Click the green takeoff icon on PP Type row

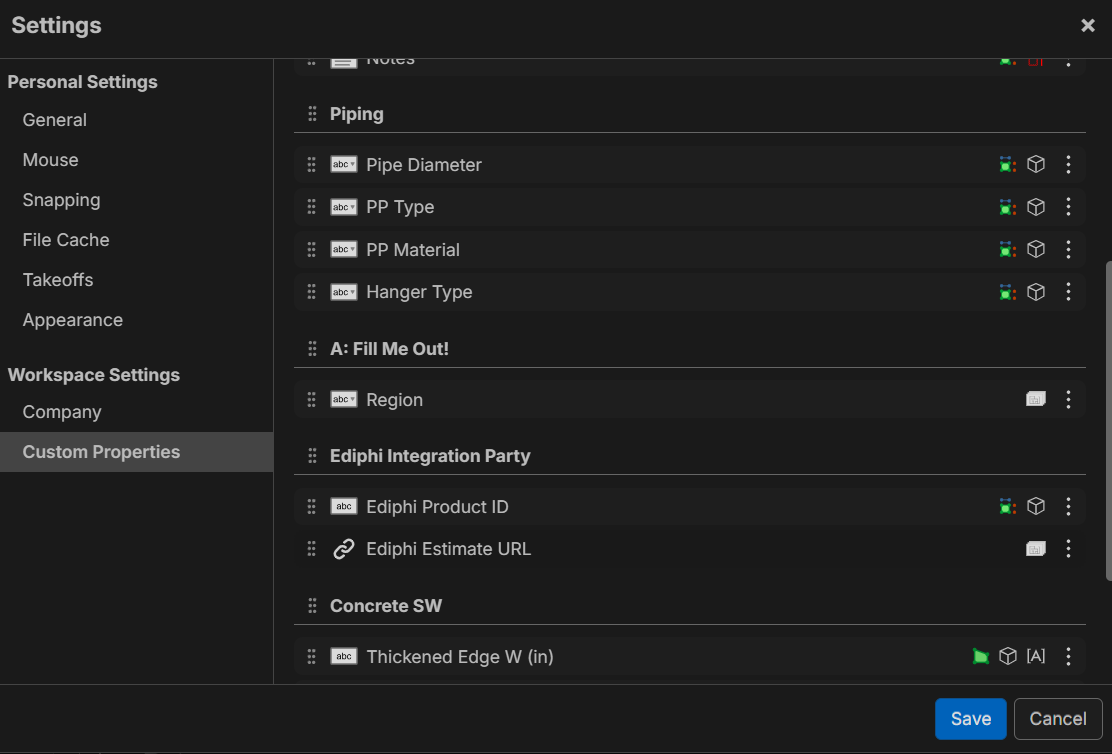click(x=1007, y=207)
